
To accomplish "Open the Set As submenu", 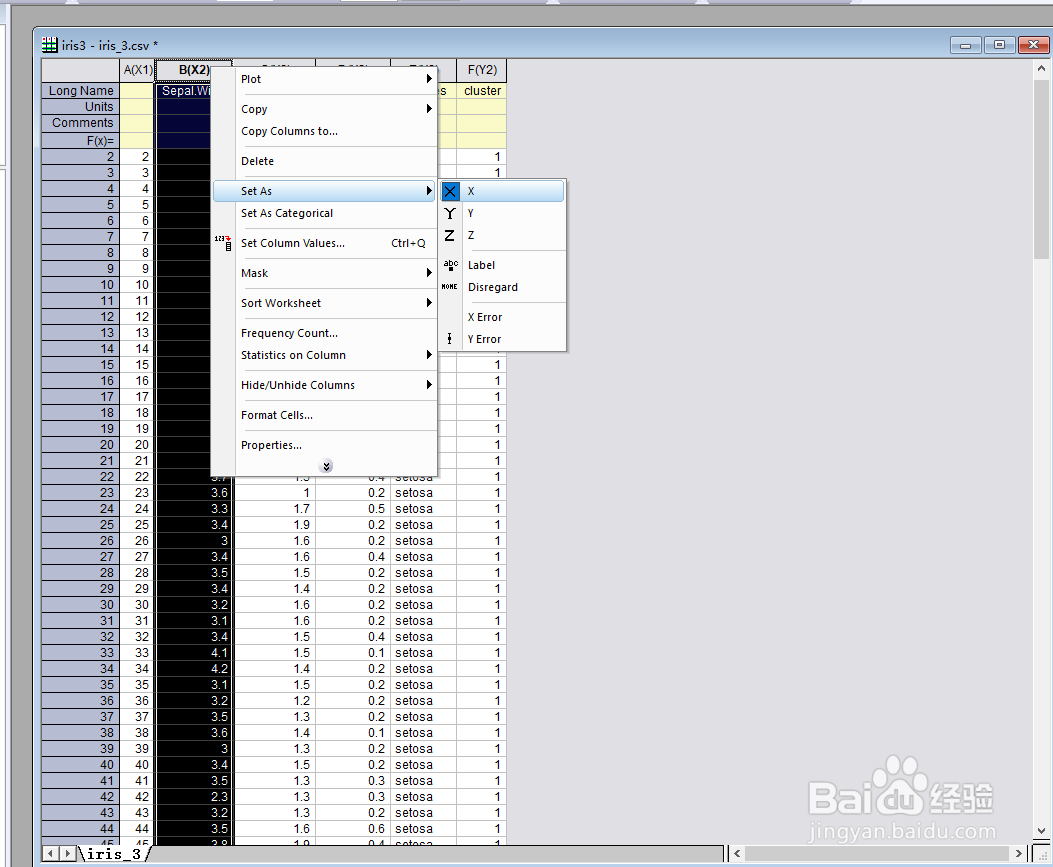I will 324,191.
